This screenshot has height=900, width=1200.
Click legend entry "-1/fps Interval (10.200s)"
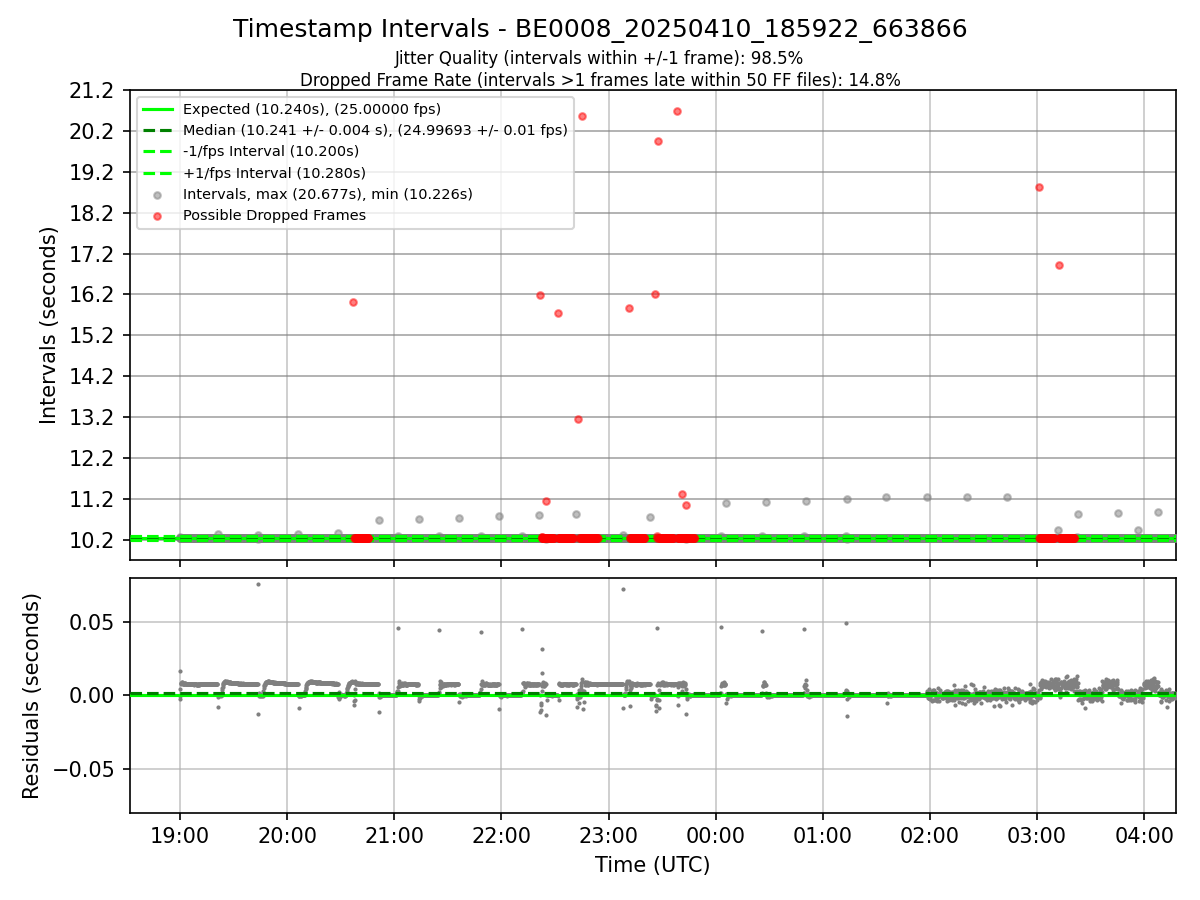271,152
